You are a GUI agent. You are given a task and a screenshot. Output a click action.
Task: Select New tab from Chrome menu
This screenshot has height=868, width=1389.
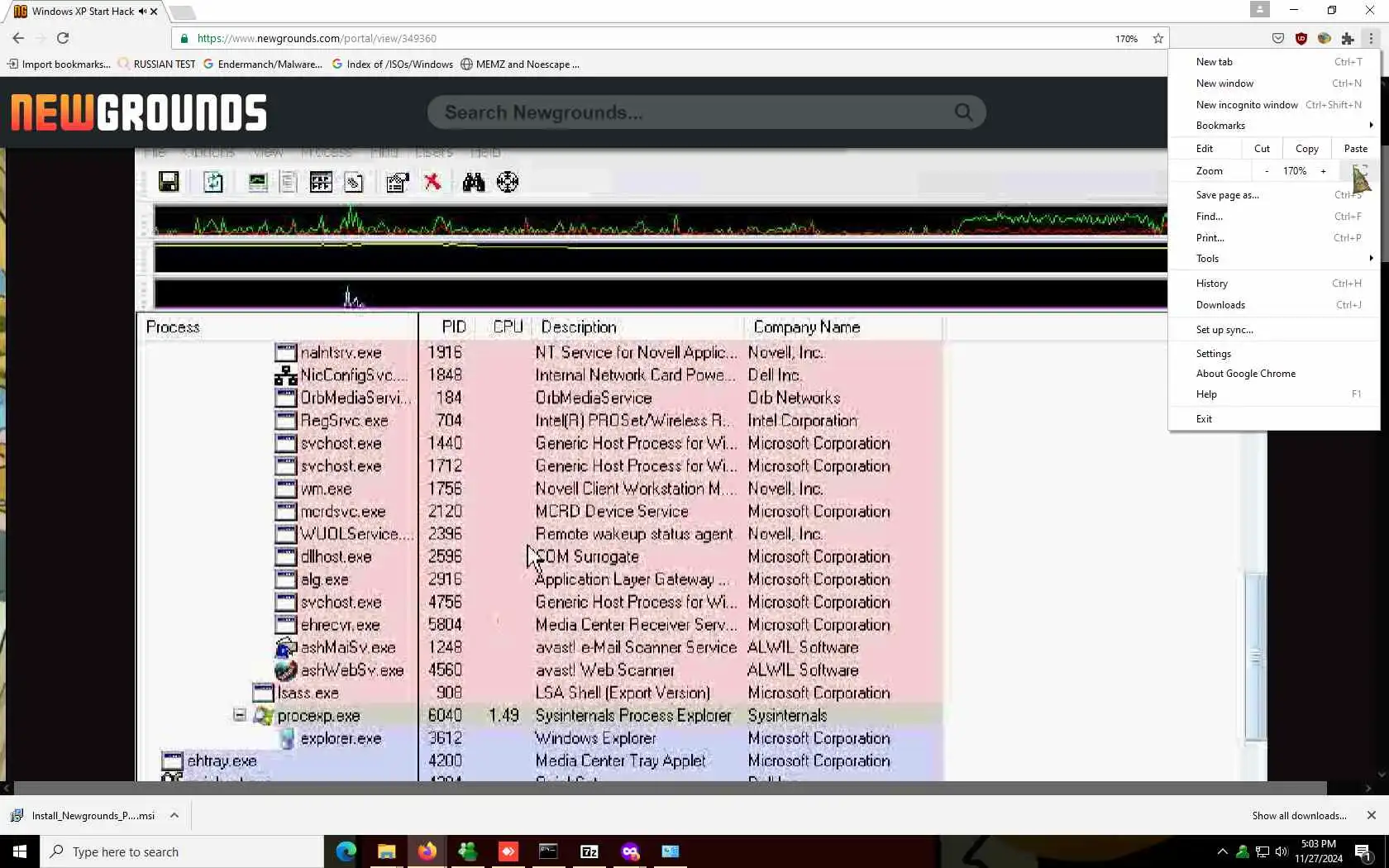click(1274, 62)
